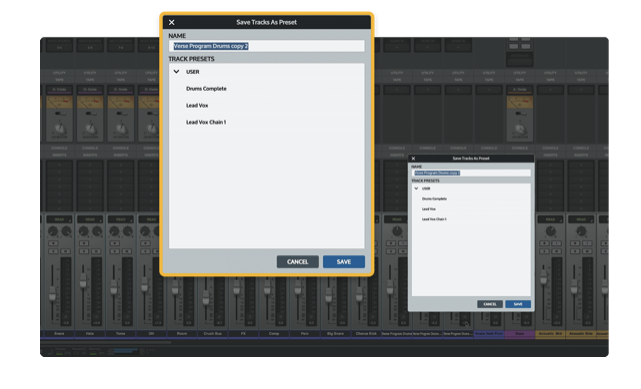Click the NAME field in the small dialog
Viewport: 641px width, 389px height.
[x=471, y=173]
